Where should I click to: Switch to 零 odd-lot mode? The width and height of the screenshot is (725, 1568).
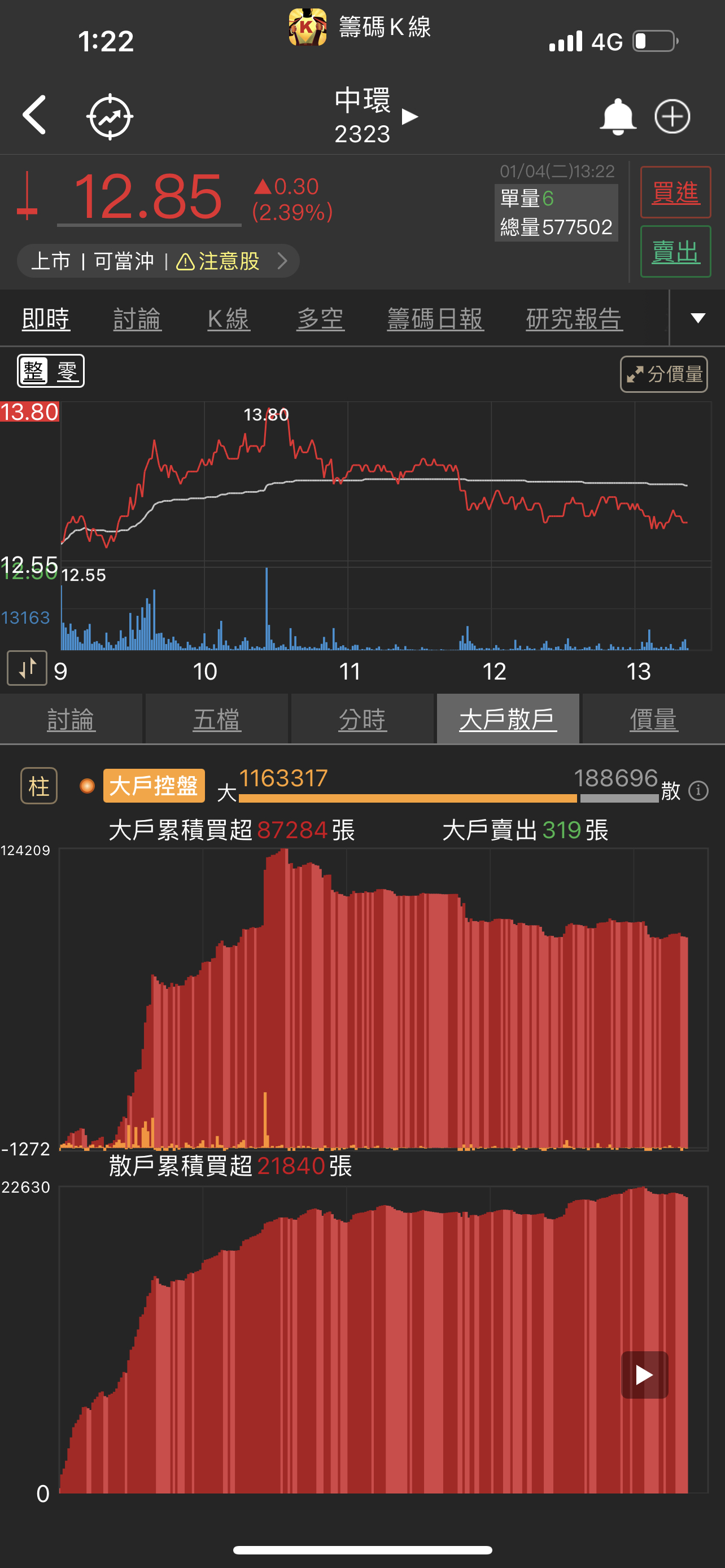pyautogui.click(x=67, y=371)
